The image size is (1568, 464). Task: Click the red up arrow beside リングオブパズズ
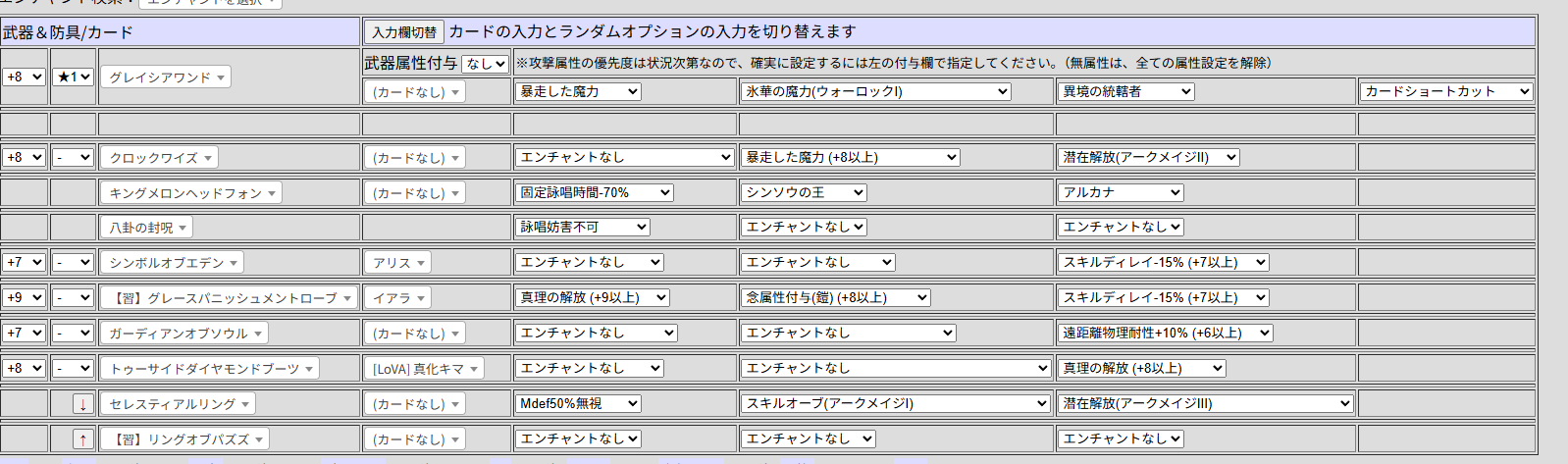83,439
